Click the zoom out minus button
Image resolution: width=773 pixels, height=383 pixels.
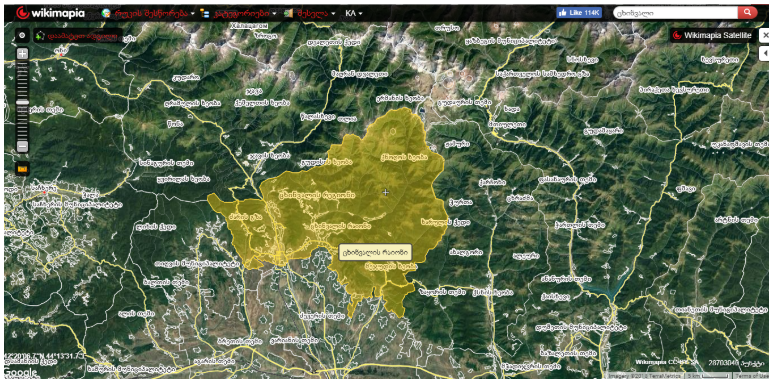coord(22,146)
